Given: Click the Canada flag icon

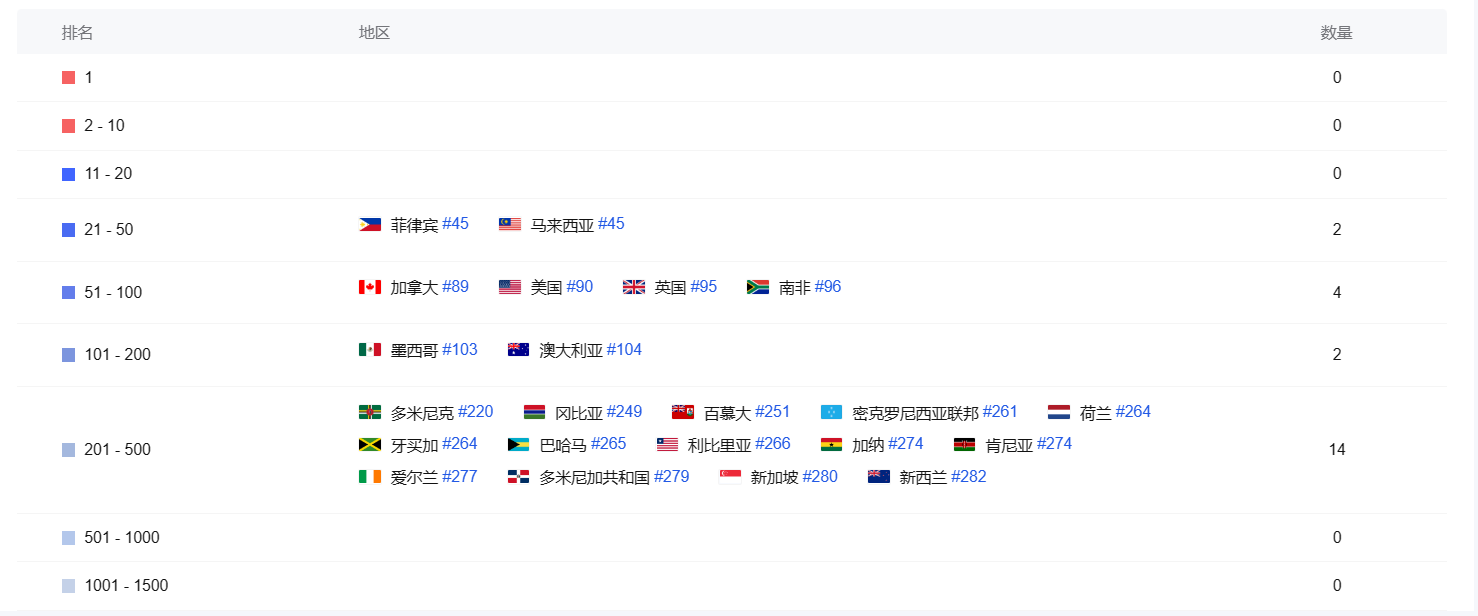Looking at the screenshot, I should tap(370, 288).
